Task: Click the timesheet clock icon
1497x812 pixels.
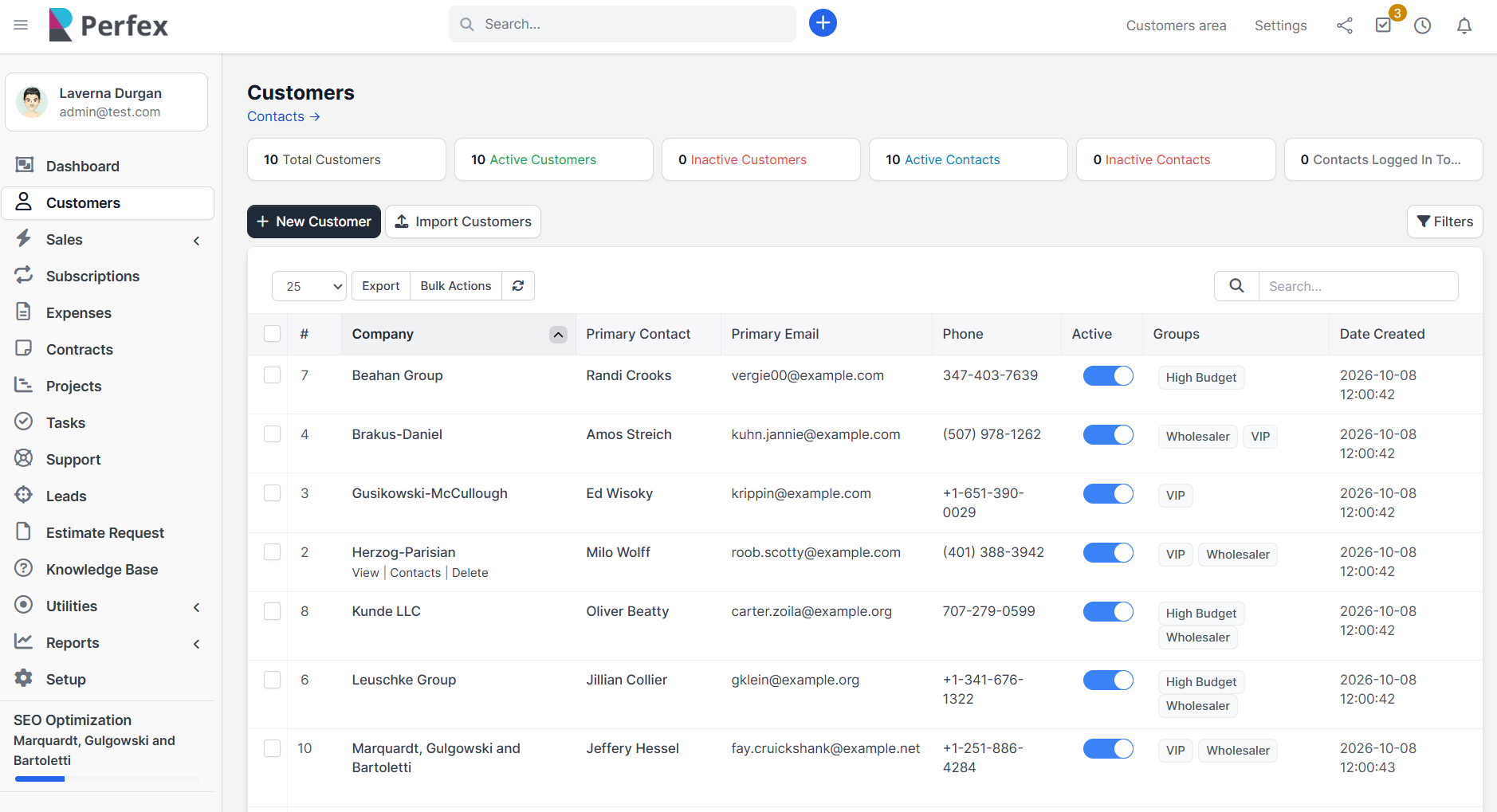Action: [x=1423, y=25]
